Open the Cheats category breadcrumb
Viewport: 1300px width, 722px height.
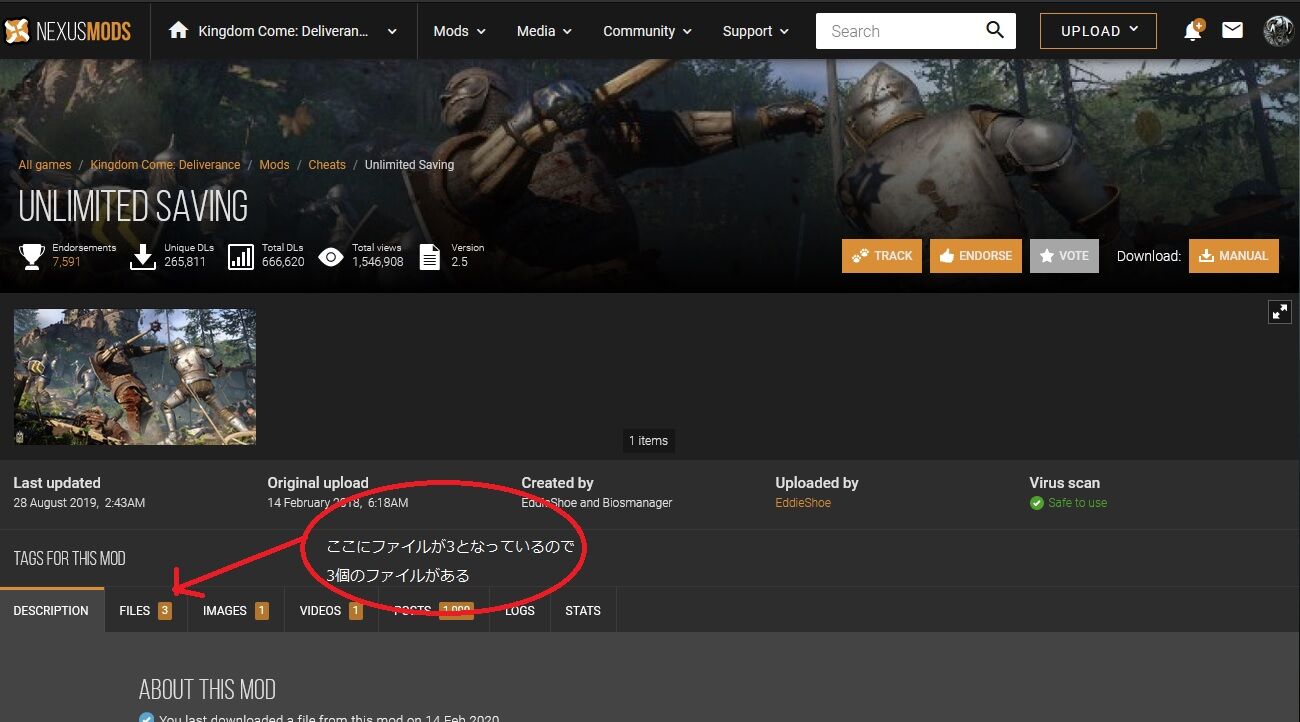pos(327,165)
